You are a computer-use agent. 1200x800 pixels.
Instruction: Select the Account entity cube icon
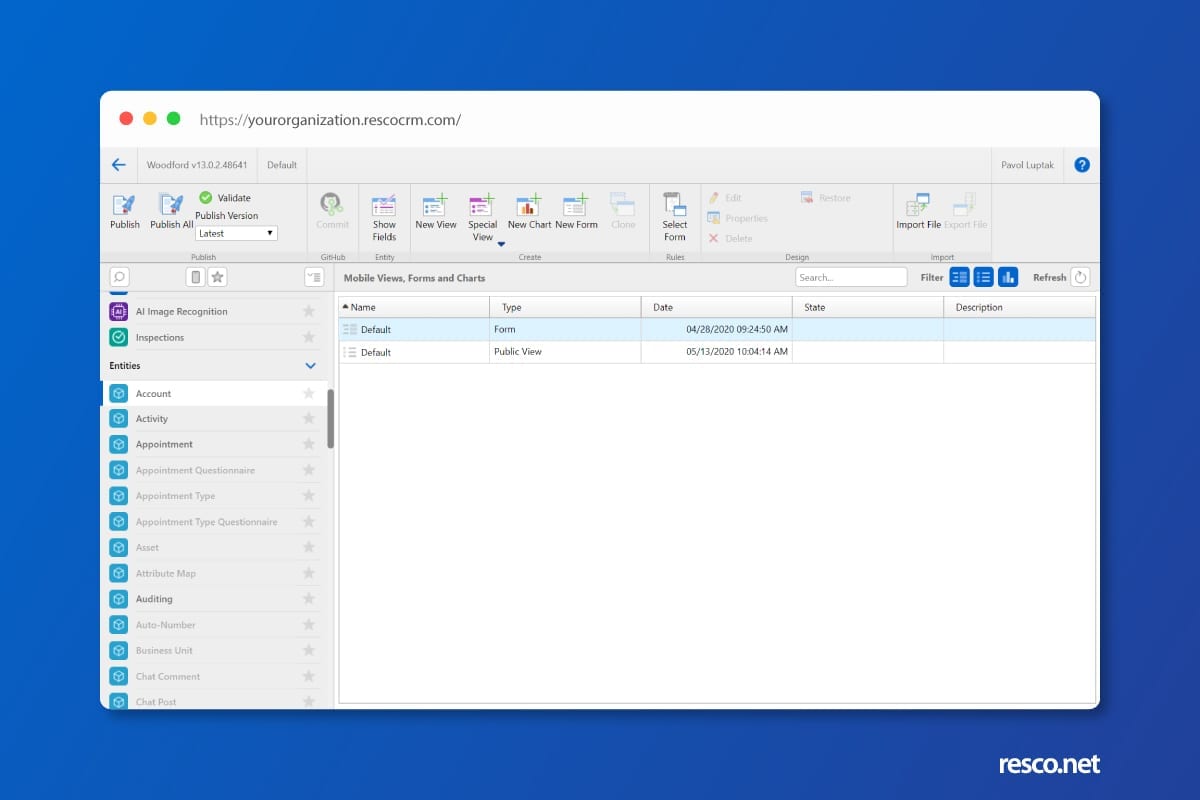(x=118, y=393)
